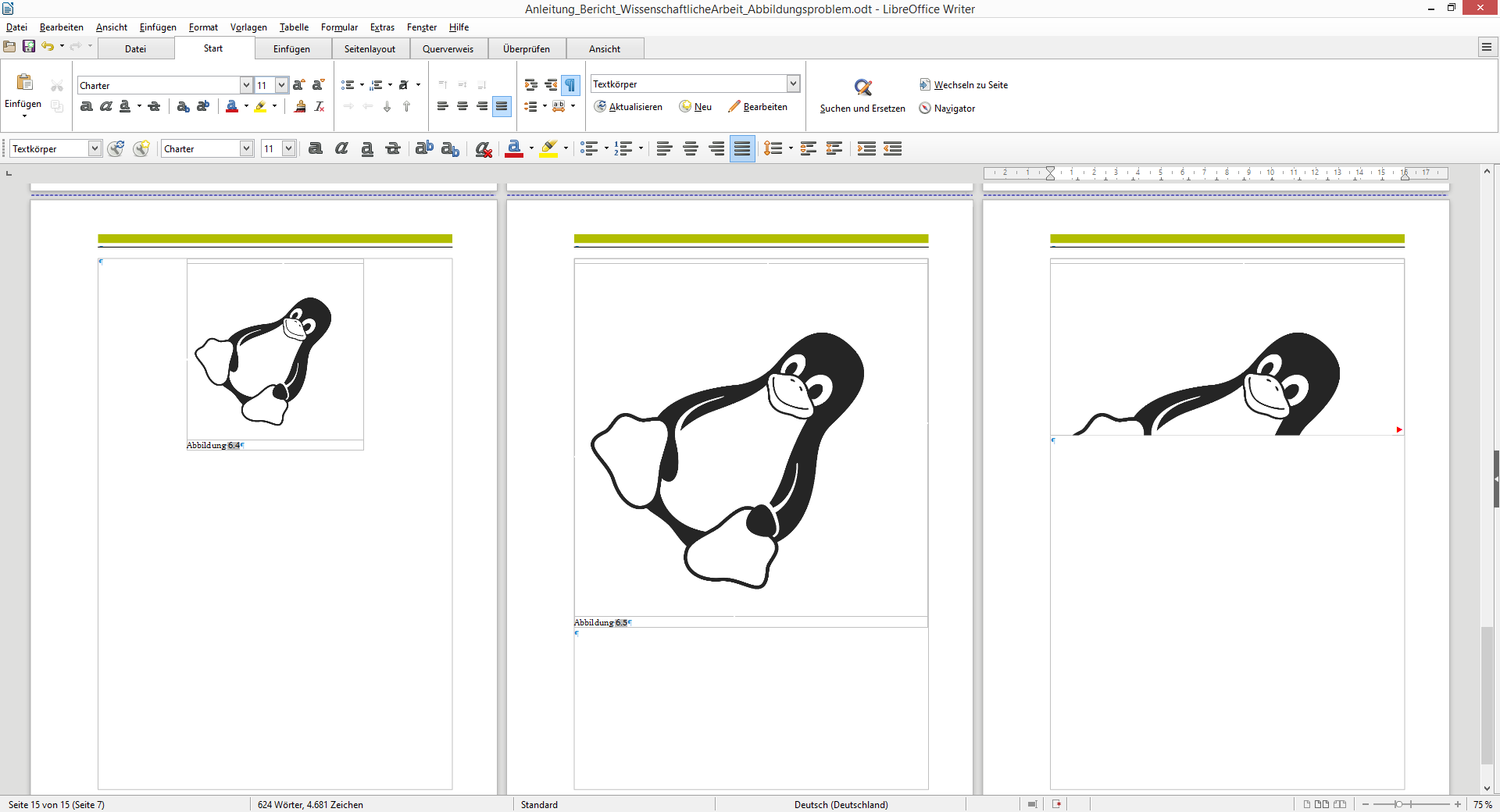Toggle bold in lower toolbar
This screenshot has height=812, width=1500.
[x=316, y=148]
